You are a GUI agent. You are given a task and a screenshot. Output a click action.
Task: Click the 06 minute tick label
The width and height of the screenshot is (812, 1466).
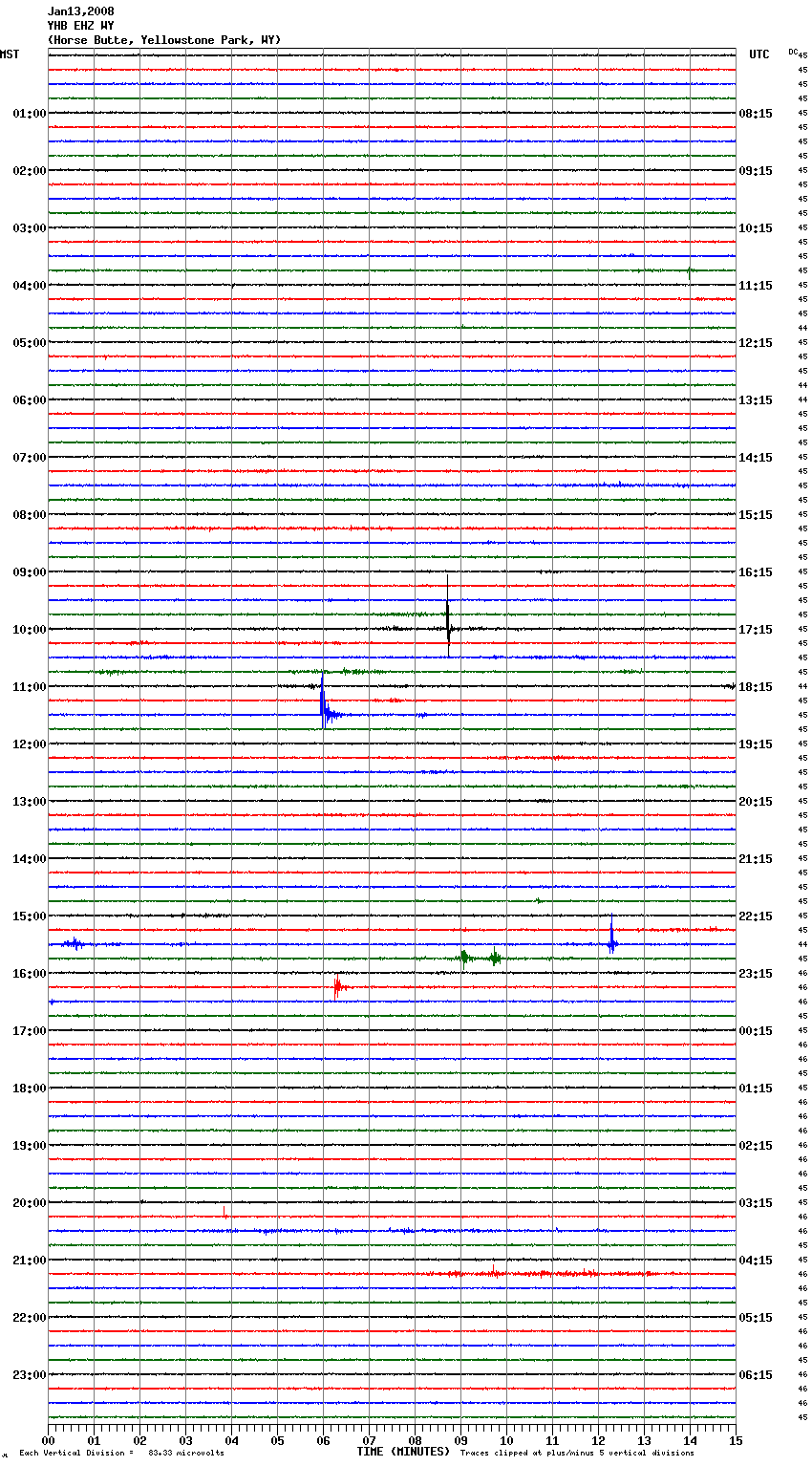click(x=323, y=1440)
